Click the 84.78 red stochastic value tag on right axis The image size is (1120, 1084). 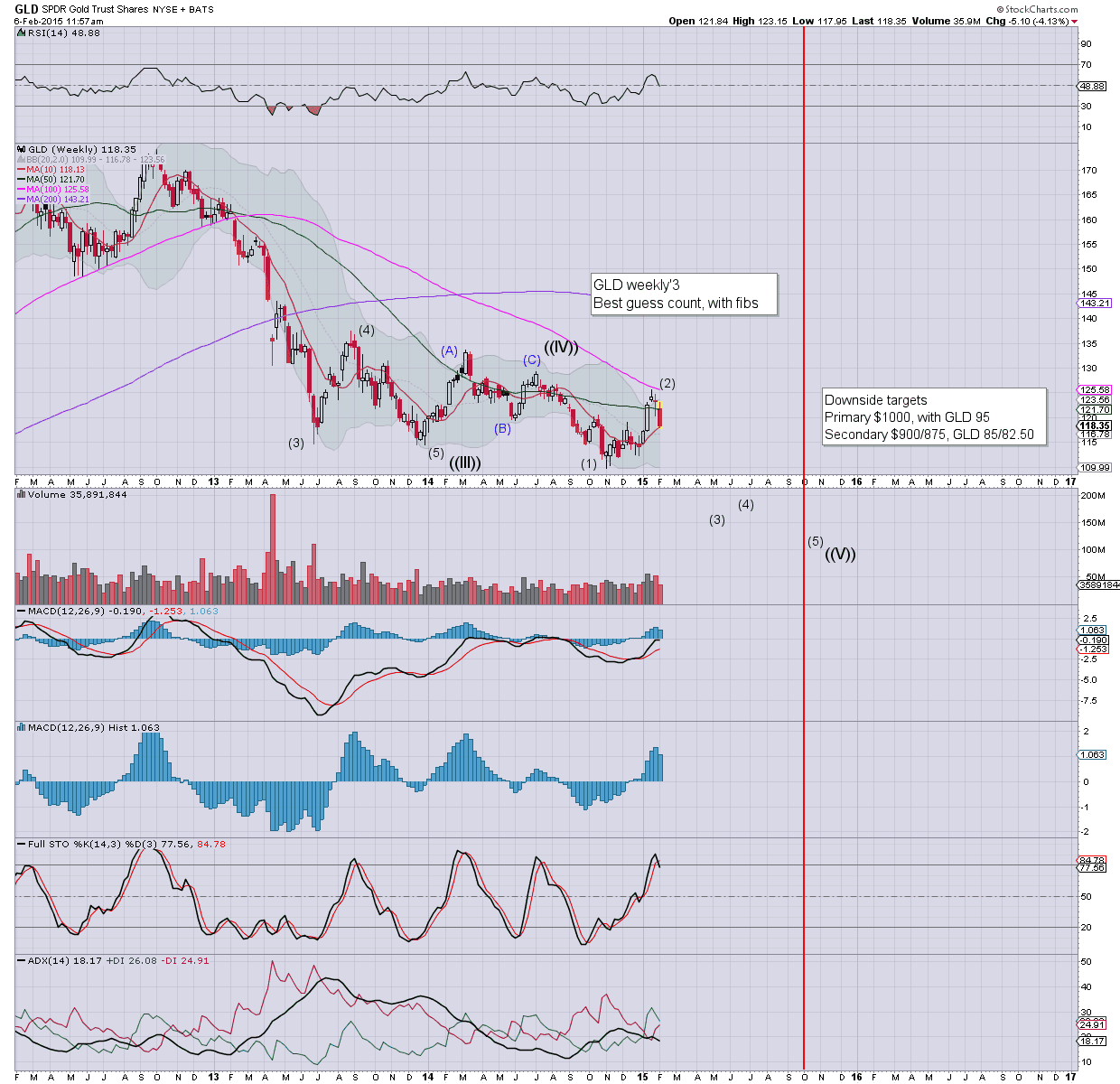click(1093, 860)
